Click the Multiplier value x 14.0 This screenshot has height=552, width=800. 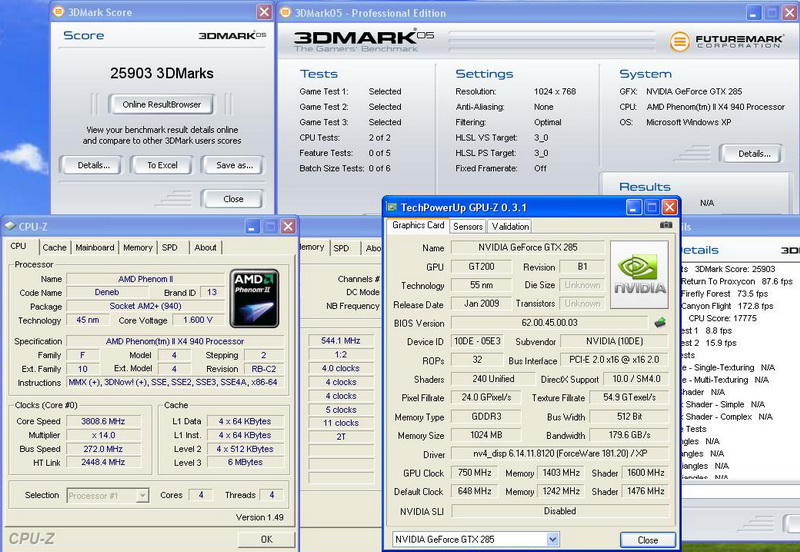click(103, 435)
